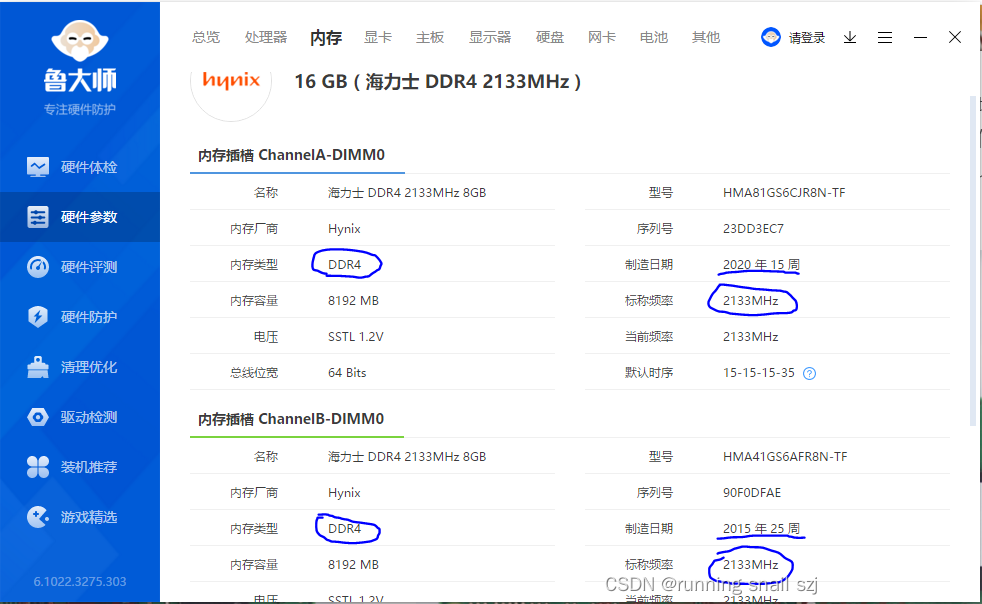Click the 请登录 login link
The width and height of the screenshot is (982, 604).
coord(807,38)
